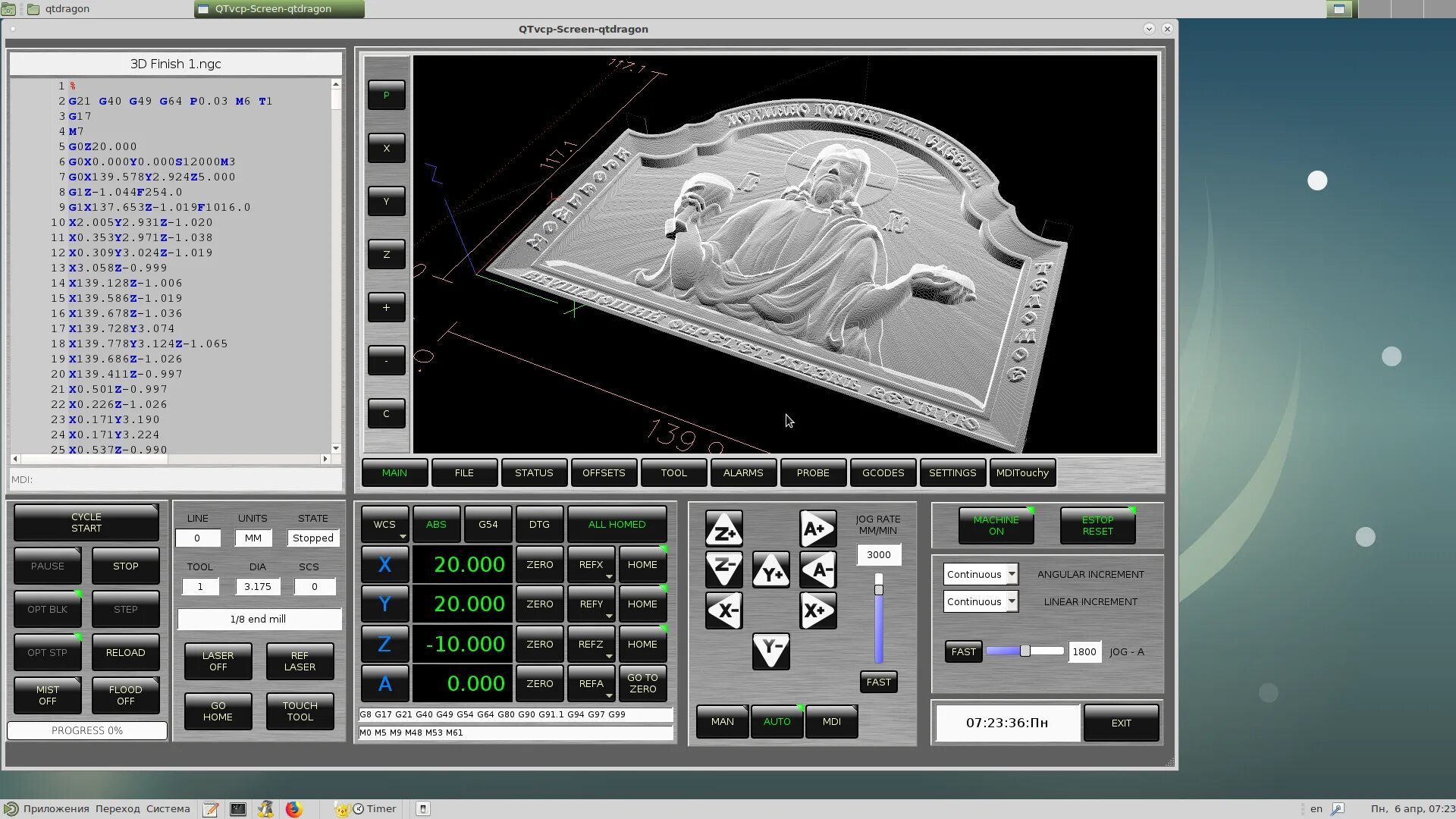Click G-code vertical scrollbar down arrow
Image resolution: width=1456 pixels, height=819 pixels.
pyautogui.click(x=336, y=449)
